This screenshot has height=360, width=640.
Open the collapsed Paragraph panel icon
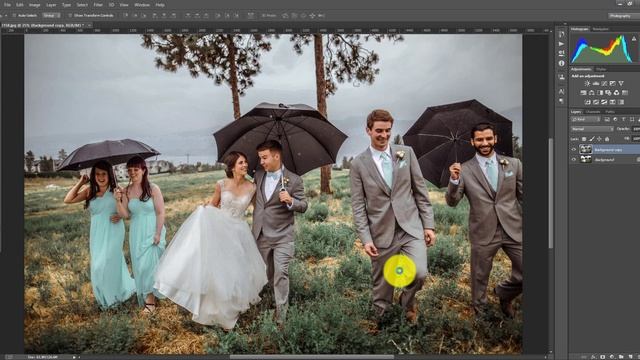(562, 101)
